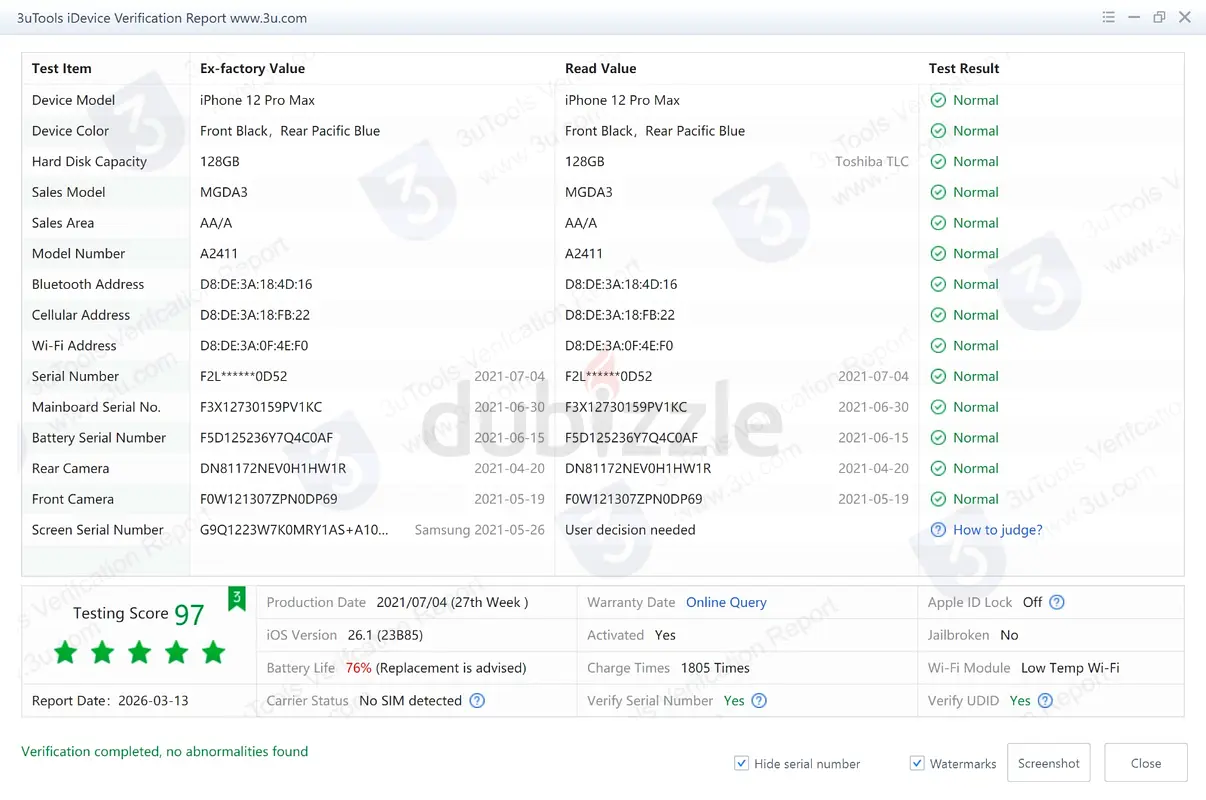Image resolution: width=1206 pixels, height=800 pixels.
Task: Maximize the verification report window
Action: pos(1159,18)
